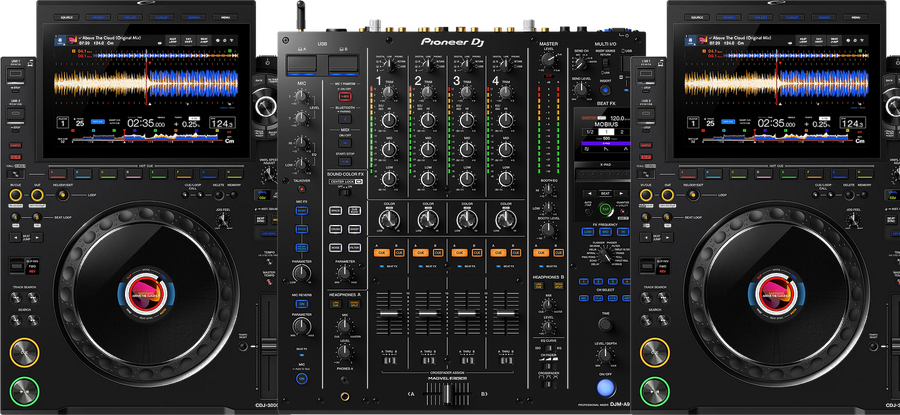Tap Beat FX BEAT left arrow
Screen dimensions: 900x415
(592, 193)
